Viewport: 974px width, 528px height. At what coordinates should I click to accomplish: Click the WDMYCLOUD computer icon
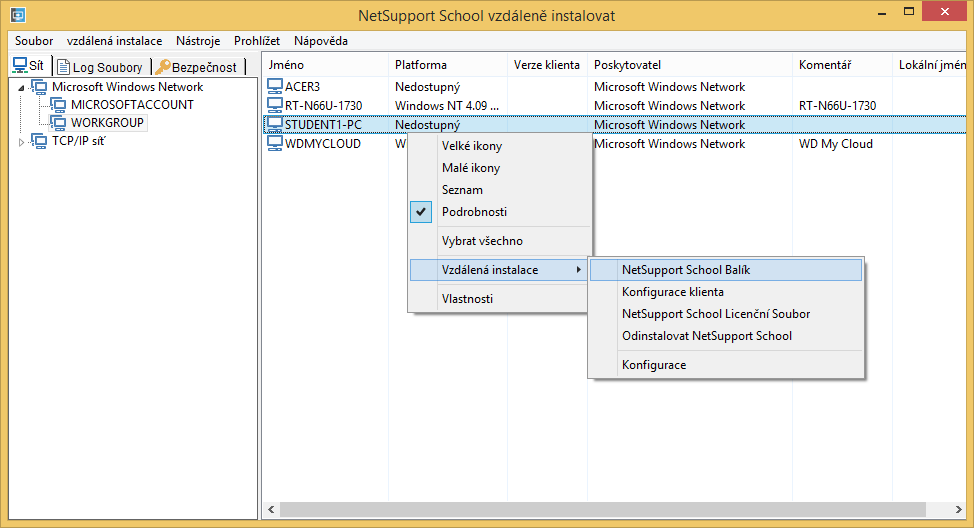[x=275, y=143]
